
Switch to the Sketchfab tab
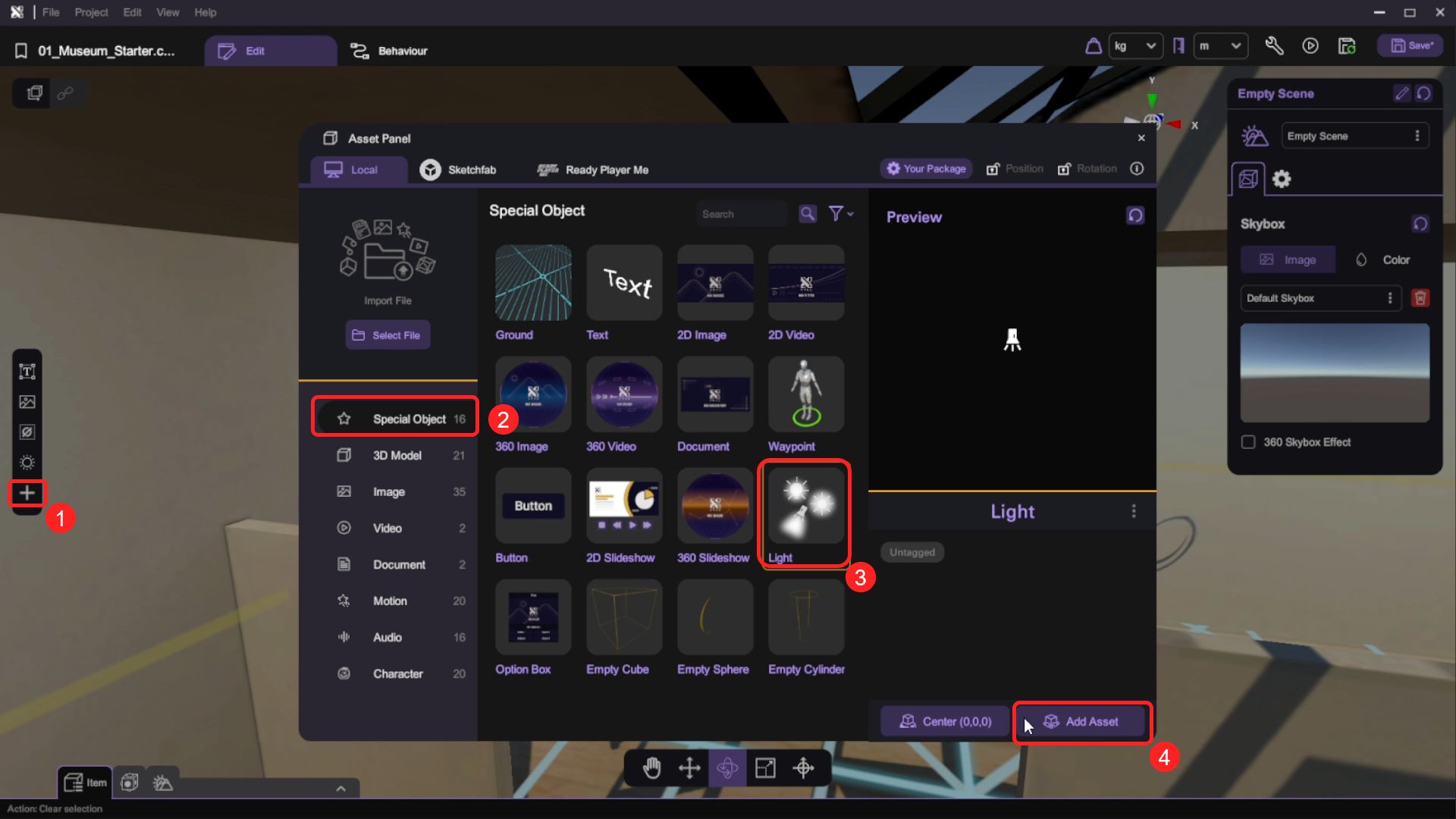(458, 170)
